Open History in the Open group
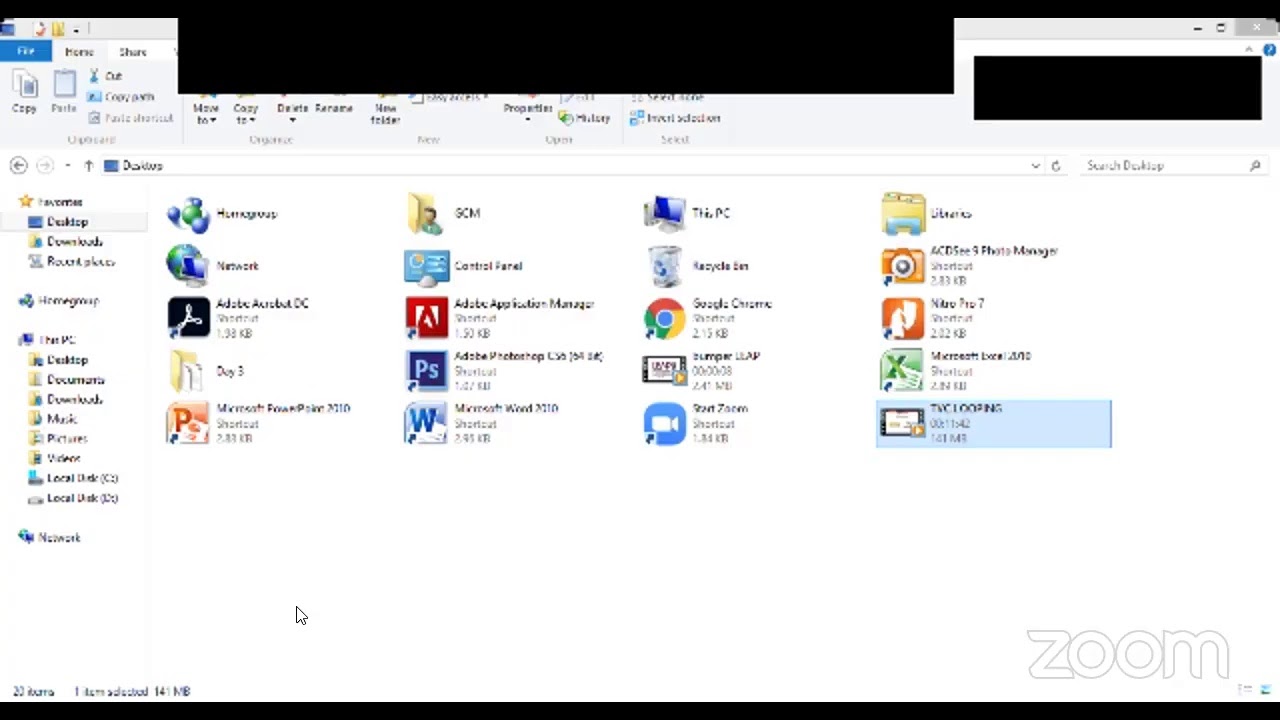 (x=584, y=118)
